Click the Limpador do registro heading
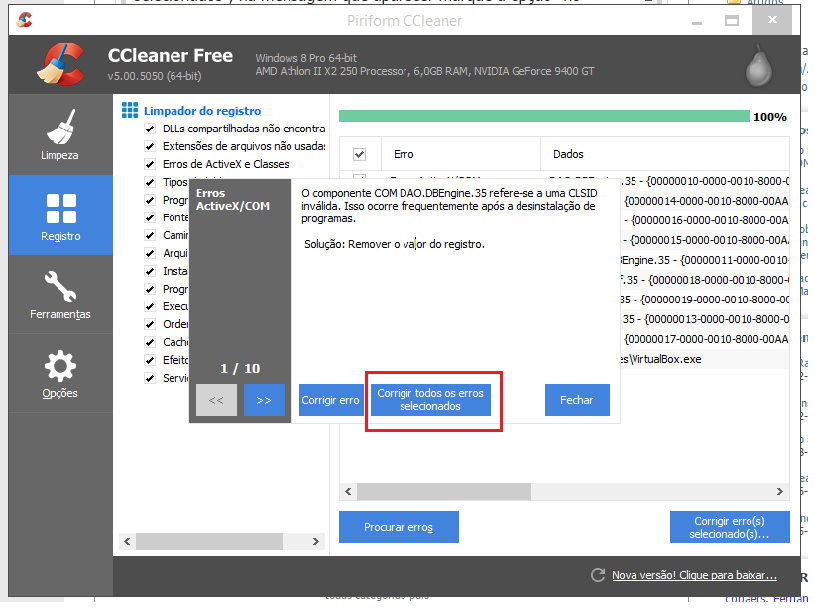Viewport: 815px width, 609px height. pos(202,111)
